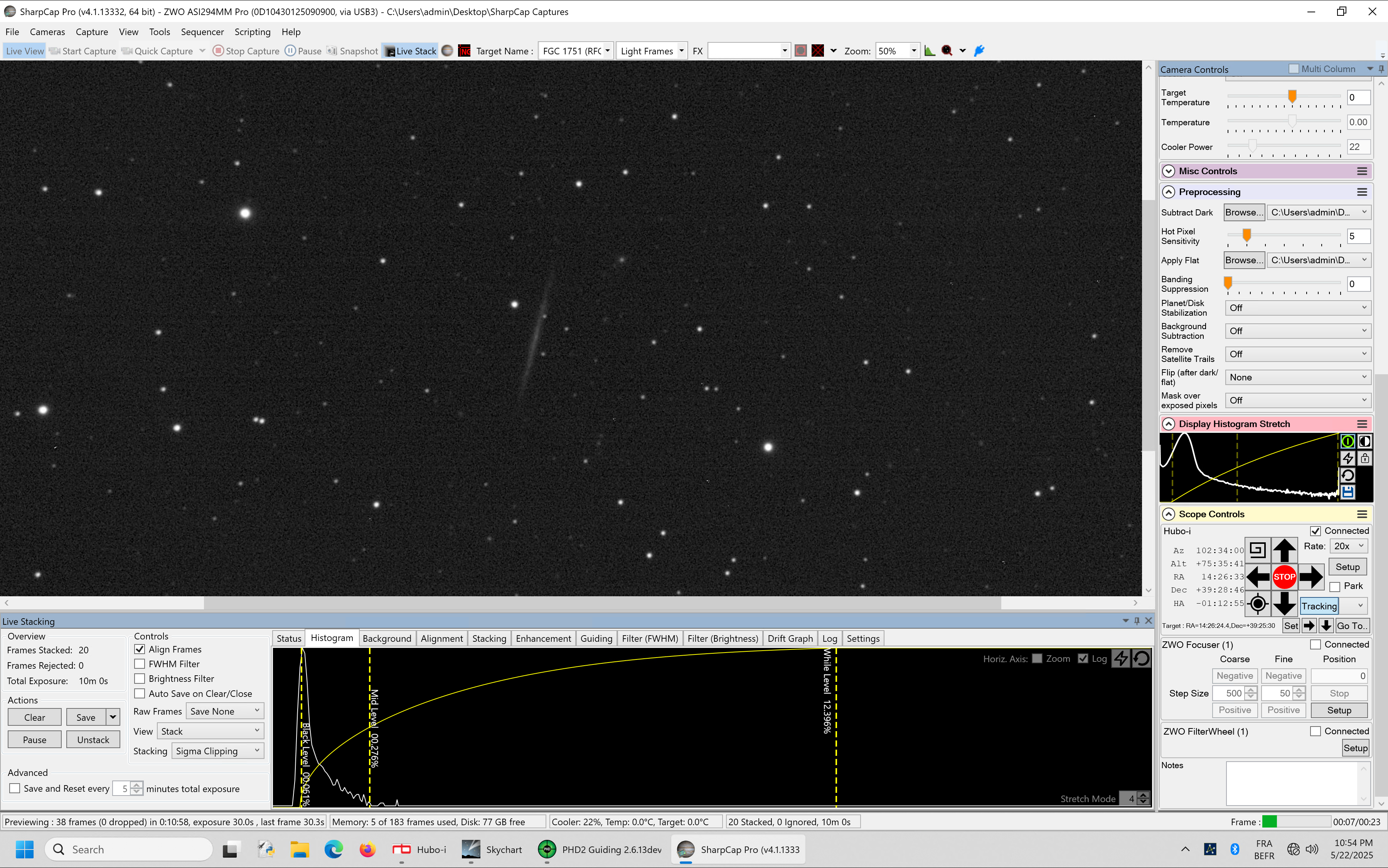Open Firefox from the taskbar
This screenshot has height=868, width=1388.
(367, 849)
